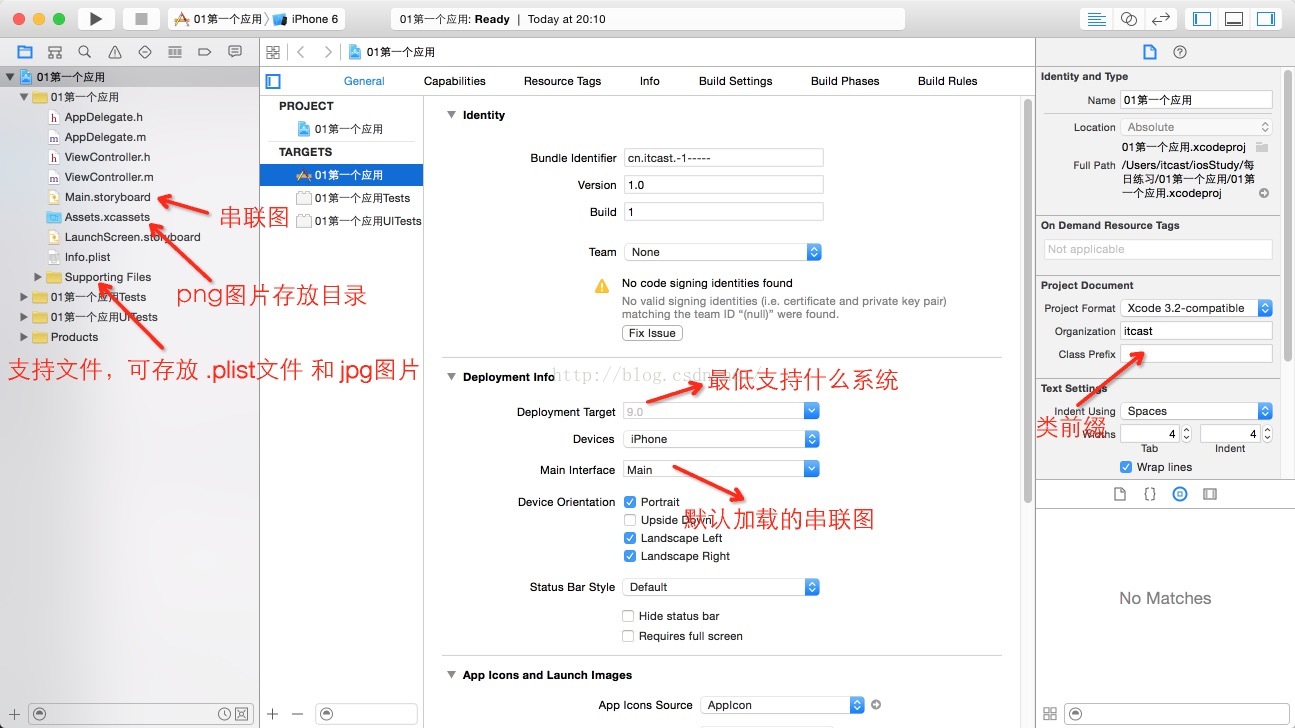Open the breakpoint navigator

click(x=205, y=52)
